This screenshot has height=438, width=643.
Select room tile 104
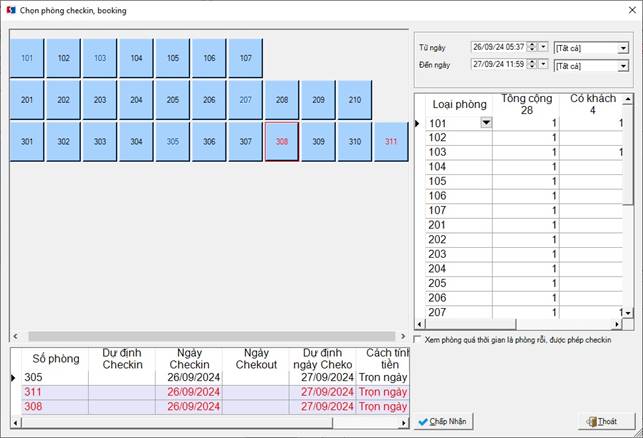pos(136,58)
